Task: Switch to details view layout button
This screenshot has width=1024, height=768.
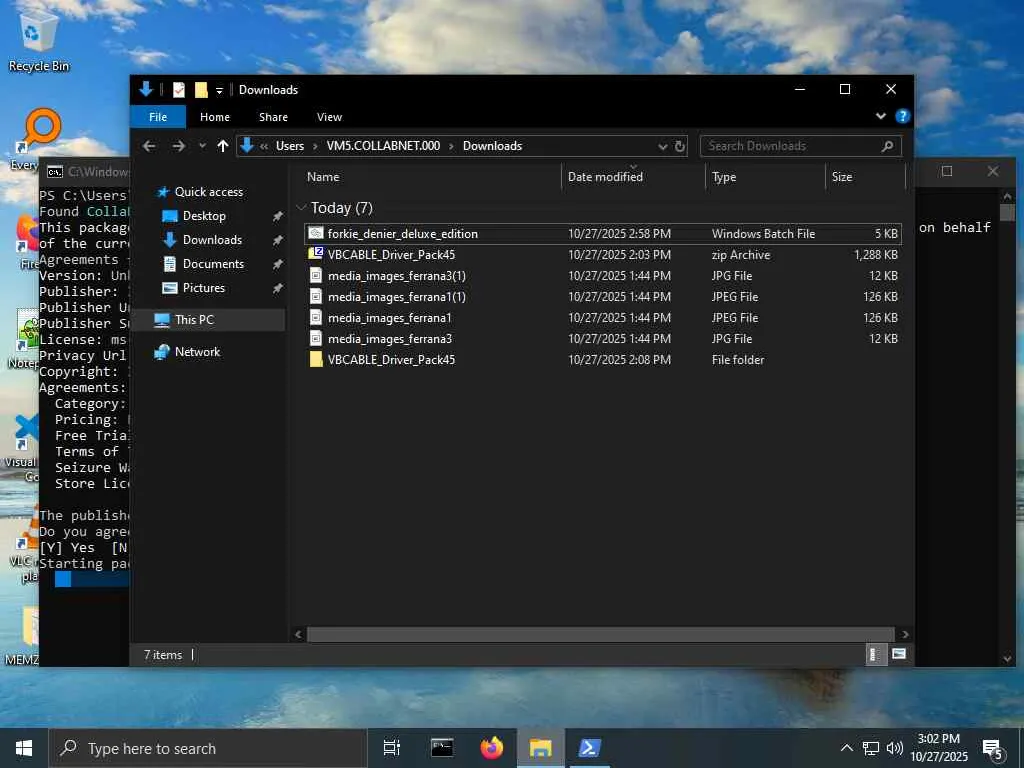Action: point(874,654)
